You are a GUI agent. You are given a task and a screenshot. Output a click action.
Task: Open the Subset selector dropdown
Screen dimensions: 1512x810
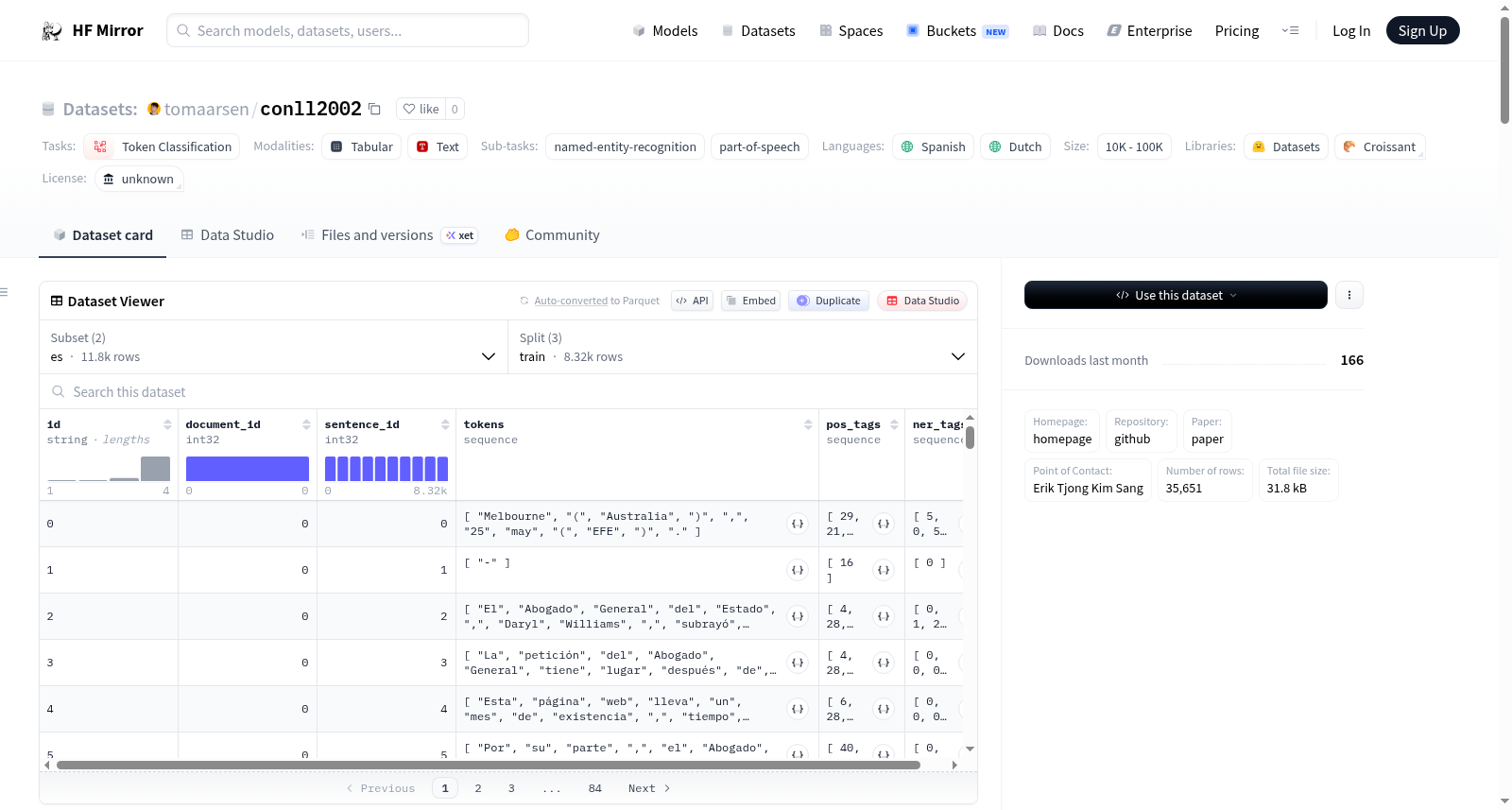273,347
